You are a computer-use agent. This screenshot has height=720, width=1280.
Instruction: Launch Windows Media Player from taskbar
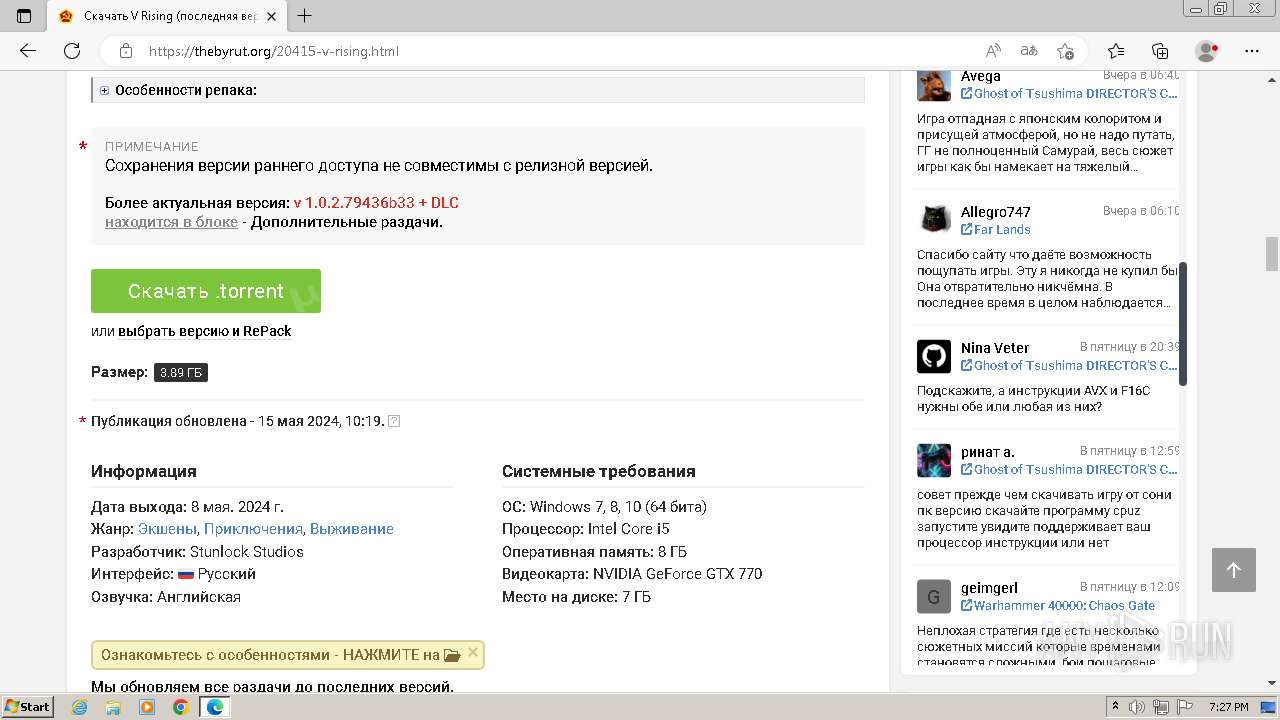click(147, 707)
